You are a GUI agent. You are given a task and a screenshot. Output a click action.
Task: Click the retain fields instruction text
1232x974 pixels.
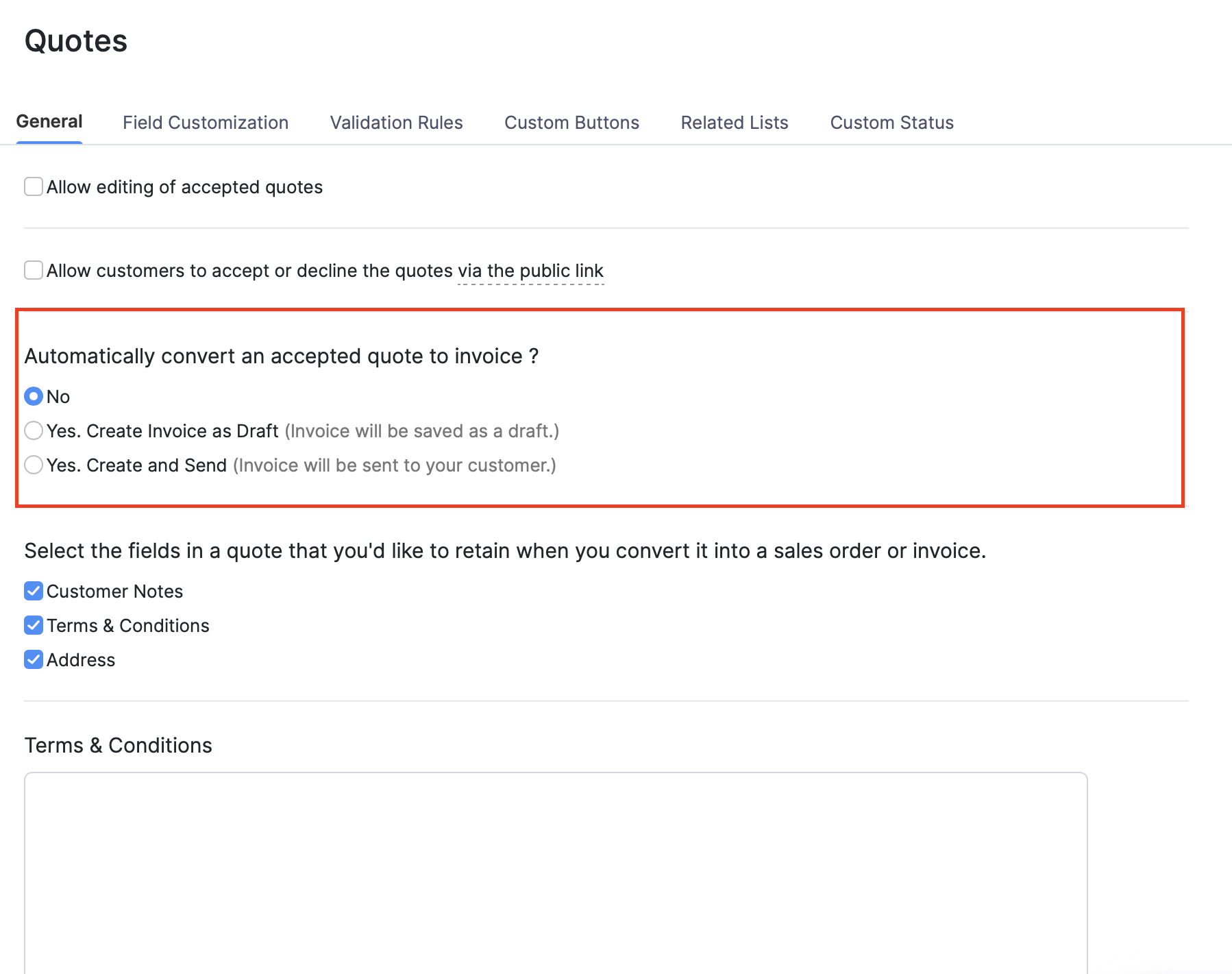coord(505,550)
